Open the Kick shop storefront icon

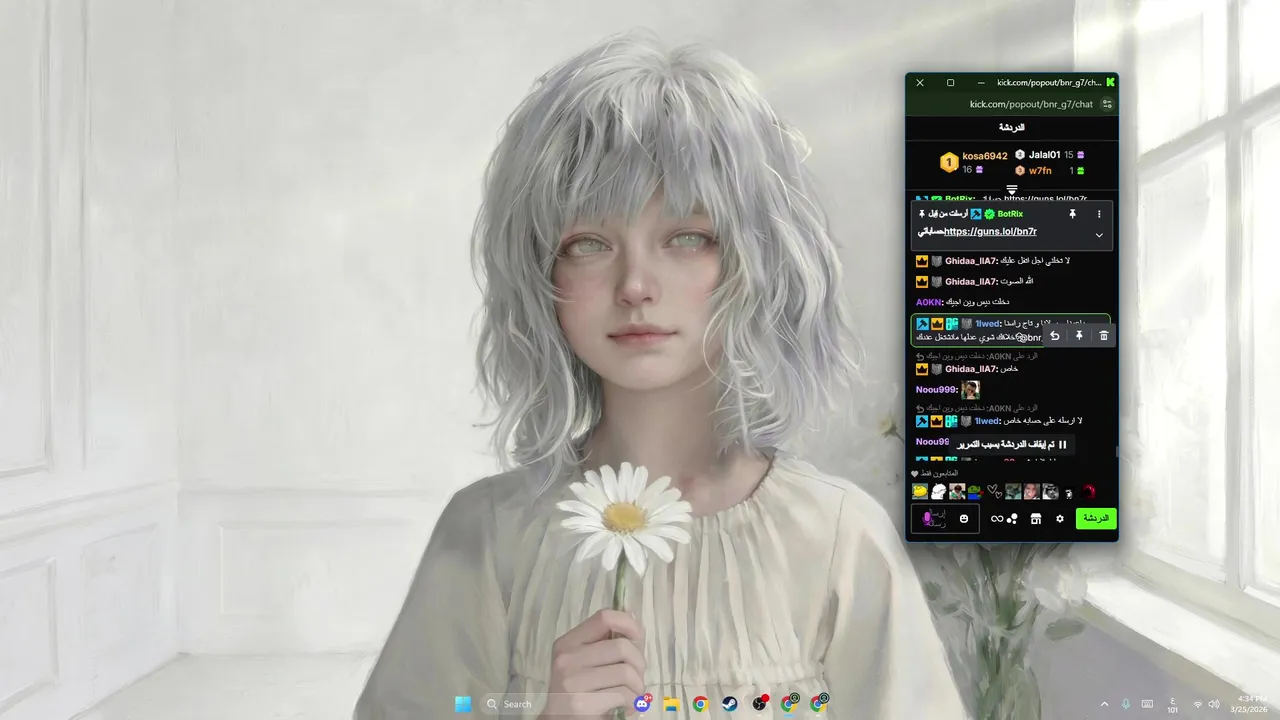[1036, 519]
